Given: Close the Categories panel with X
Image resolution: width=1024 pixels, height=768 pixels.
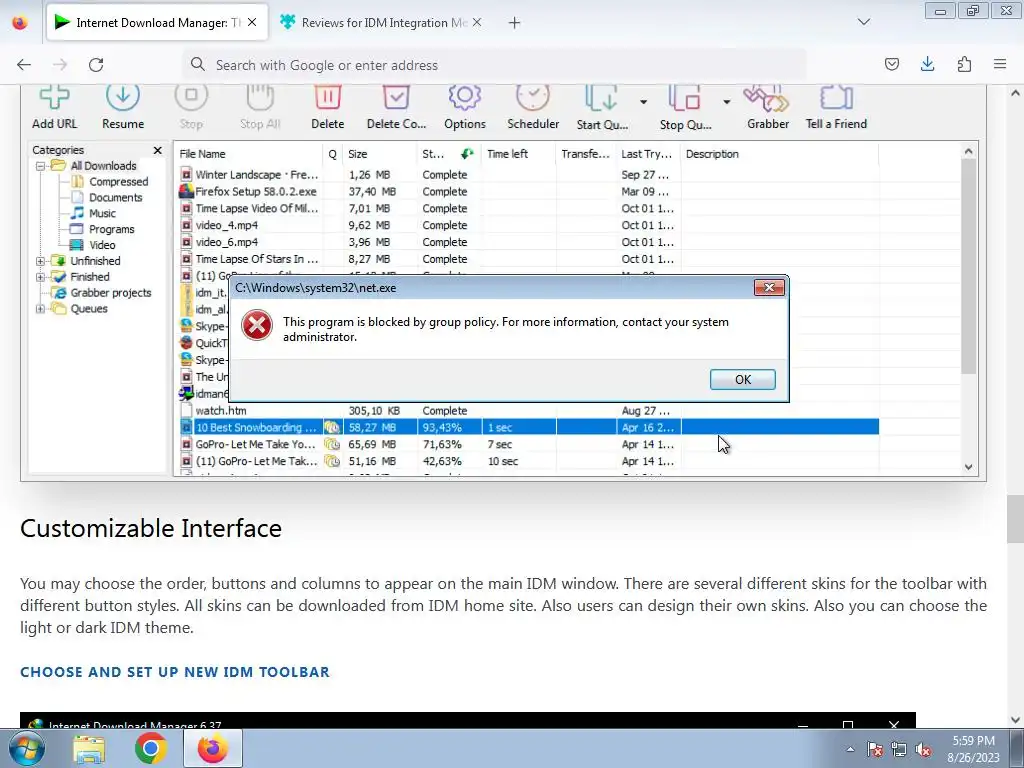Looking at the screenshot, I should tap(157, 150).
